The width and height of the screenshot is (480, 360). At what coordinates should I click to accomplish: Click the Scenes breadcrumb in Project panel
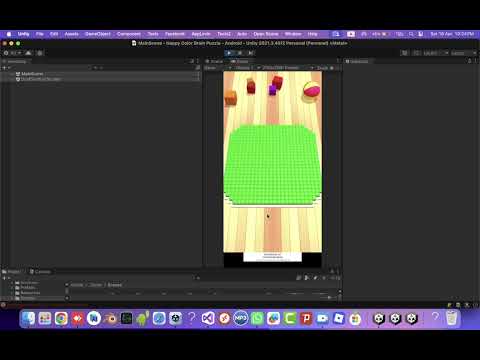click(115, 285)
